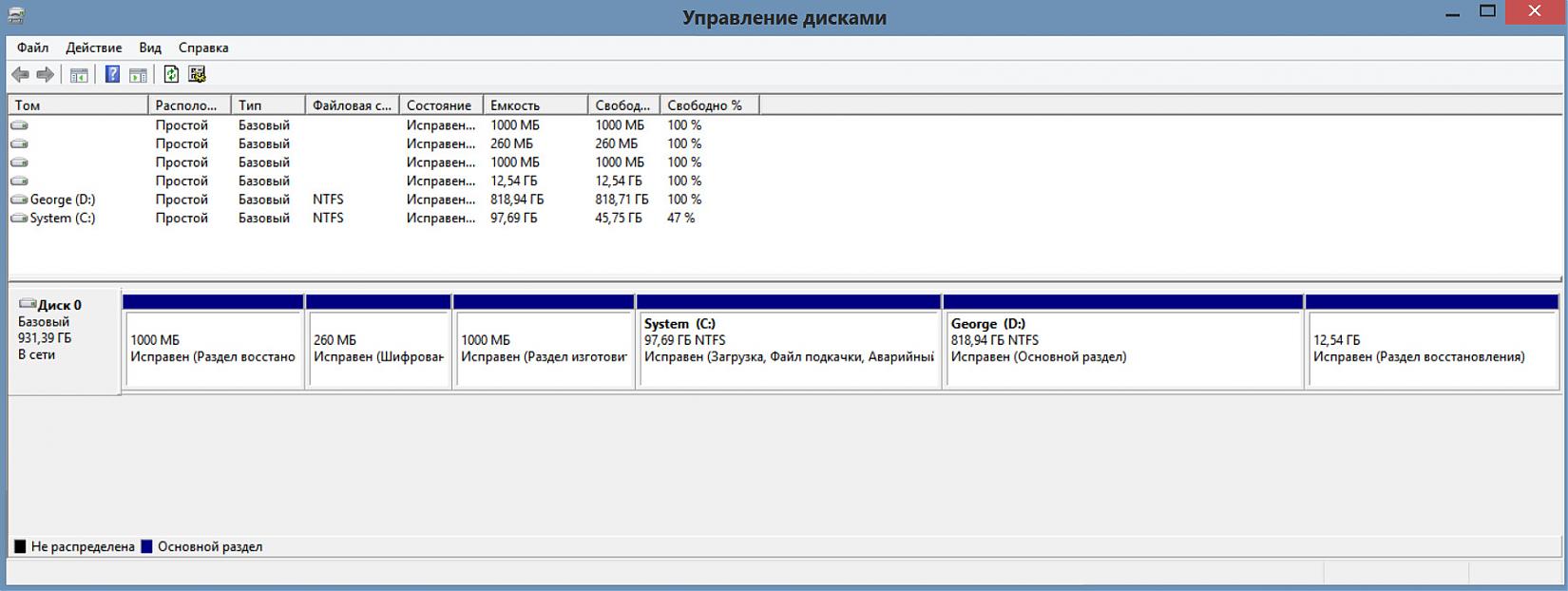Select George (D:) name in volume list
The image size is (1568, 591).
coord(63,200)
